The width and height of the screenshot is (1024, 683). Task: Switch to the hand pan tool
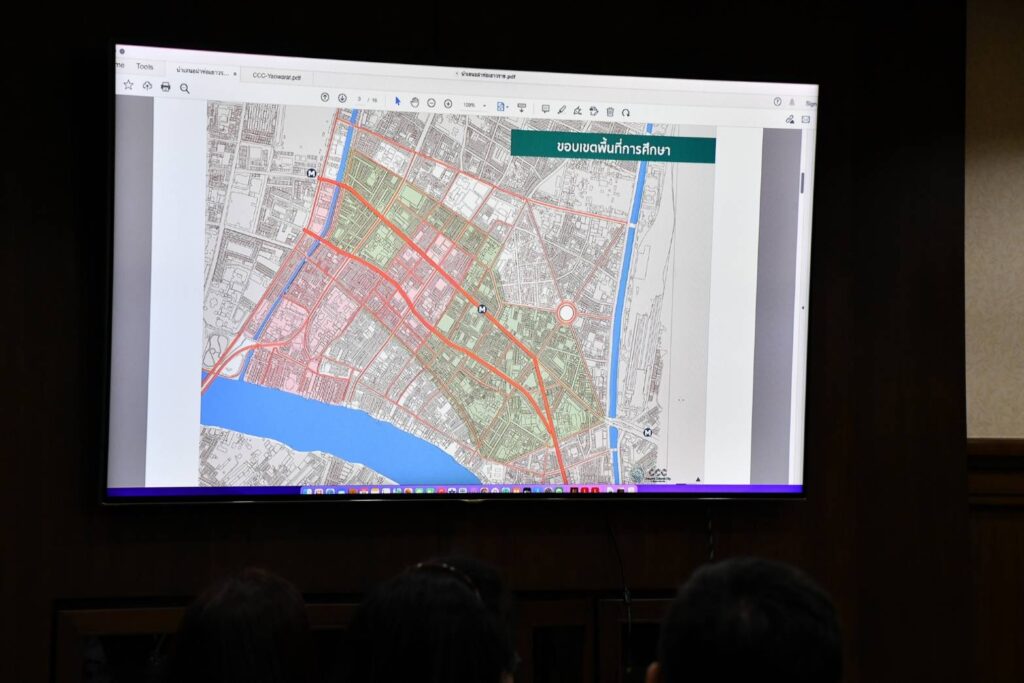tap(414, 102)
